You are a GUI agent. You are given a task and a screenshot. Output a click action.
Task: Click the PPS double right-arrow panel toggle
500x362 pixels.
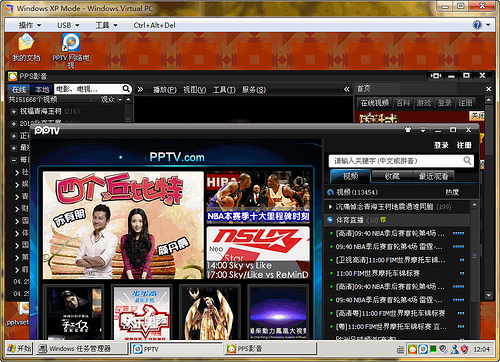pos(140,89)
